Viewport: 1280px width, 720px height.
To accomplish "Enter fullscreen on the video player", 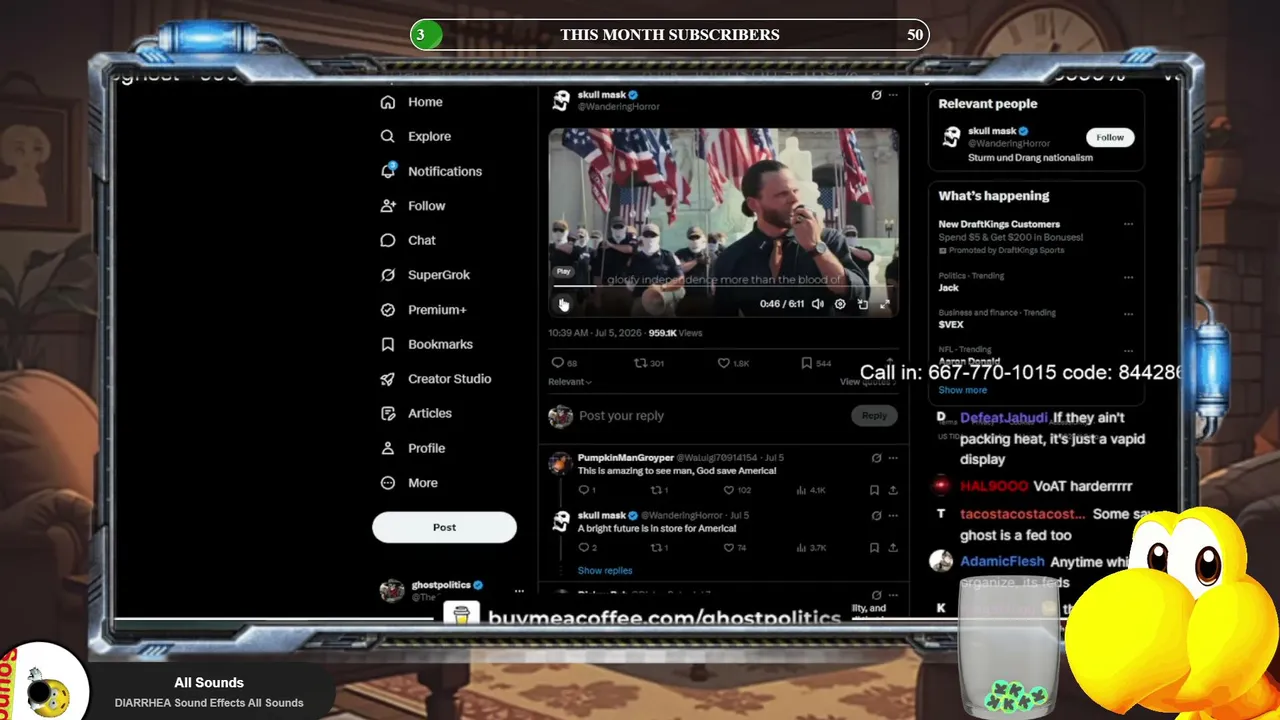I will [x=885, y=304].
